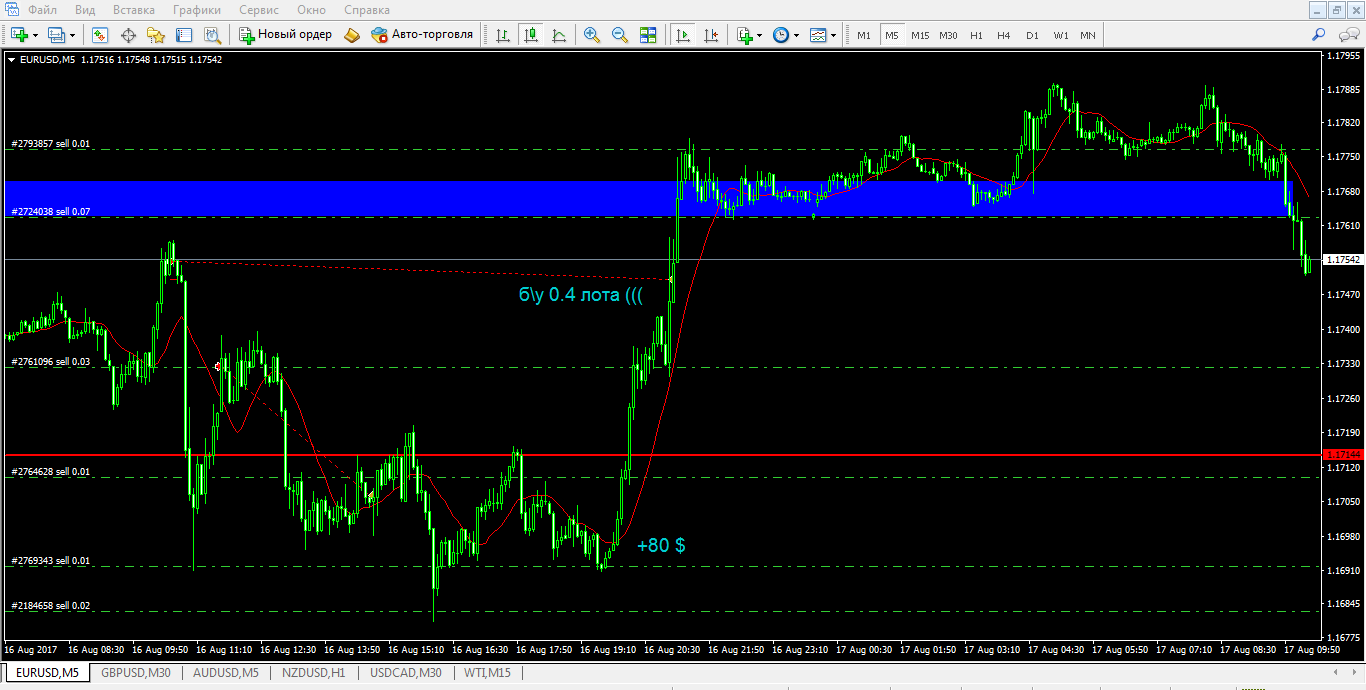Select the M15 timeframe
Screen dimensions: 1366x690
point(920,35)
